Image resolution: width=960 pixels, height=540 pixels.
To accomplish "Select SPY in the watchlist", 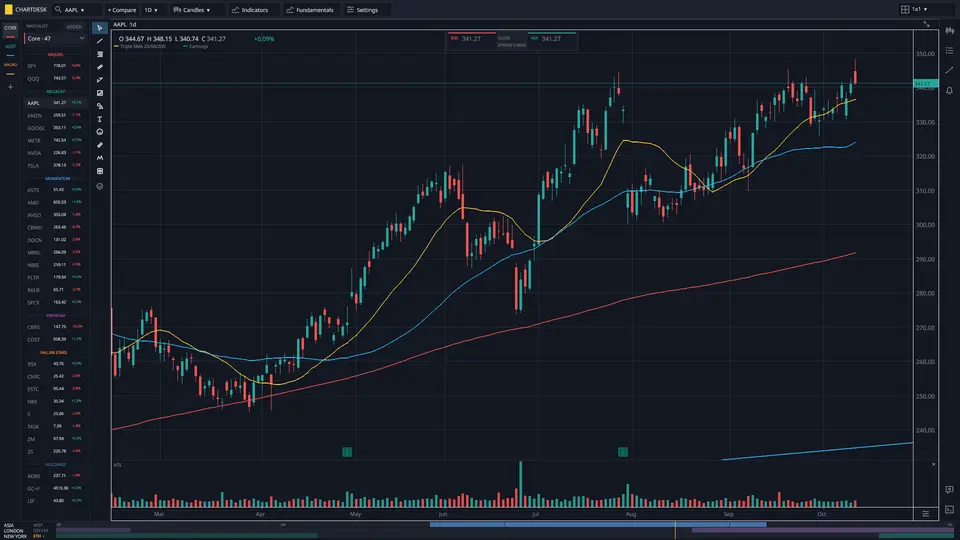I will (x=54, y=66).
